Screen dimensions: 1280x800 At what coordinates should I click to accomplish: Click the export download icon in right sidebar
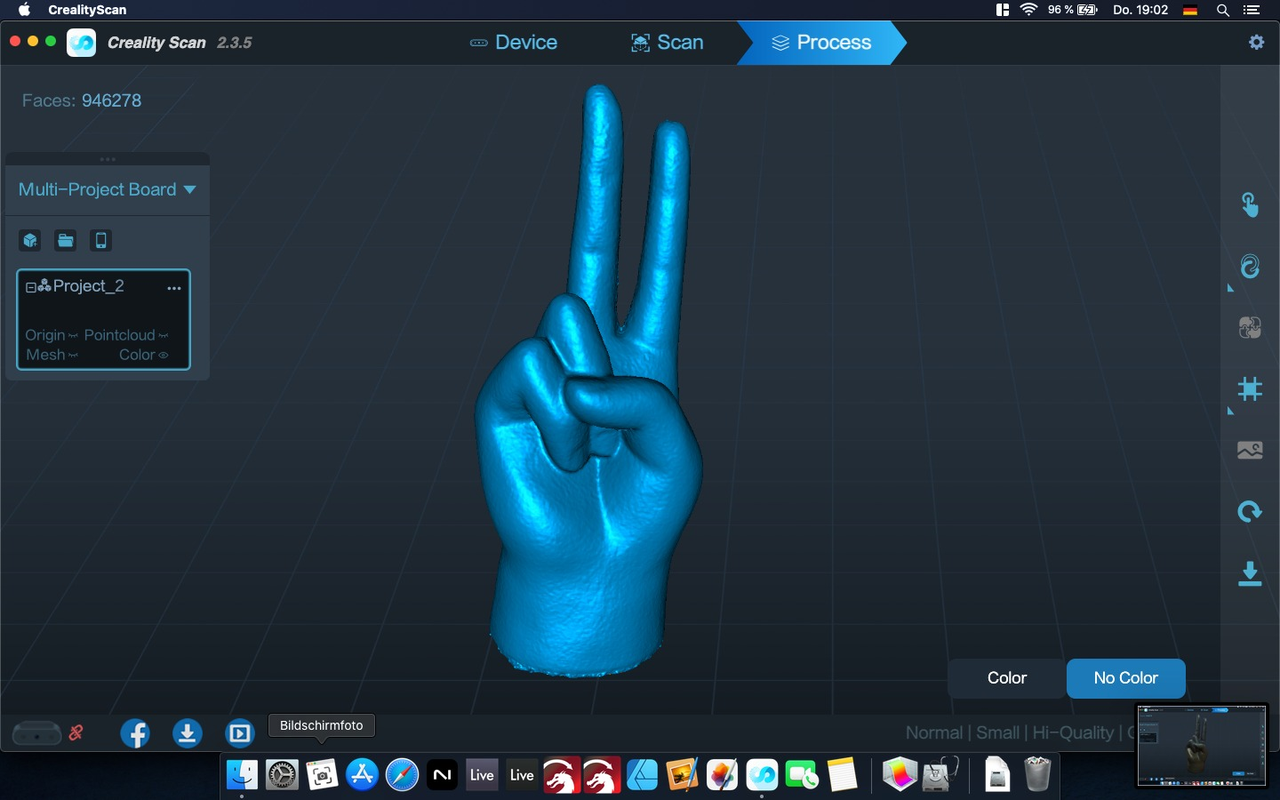(x=1249, y=573)
